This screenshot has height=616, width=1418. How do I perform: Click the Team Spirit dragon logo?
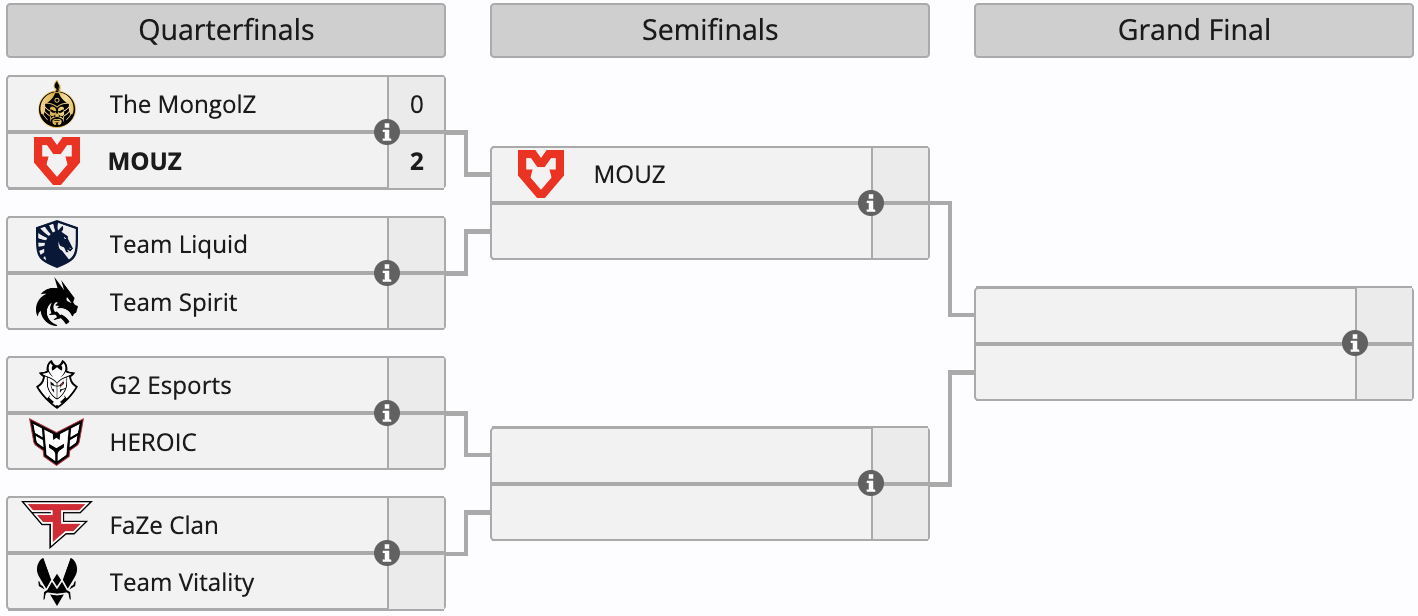click(x=57, y=302)
